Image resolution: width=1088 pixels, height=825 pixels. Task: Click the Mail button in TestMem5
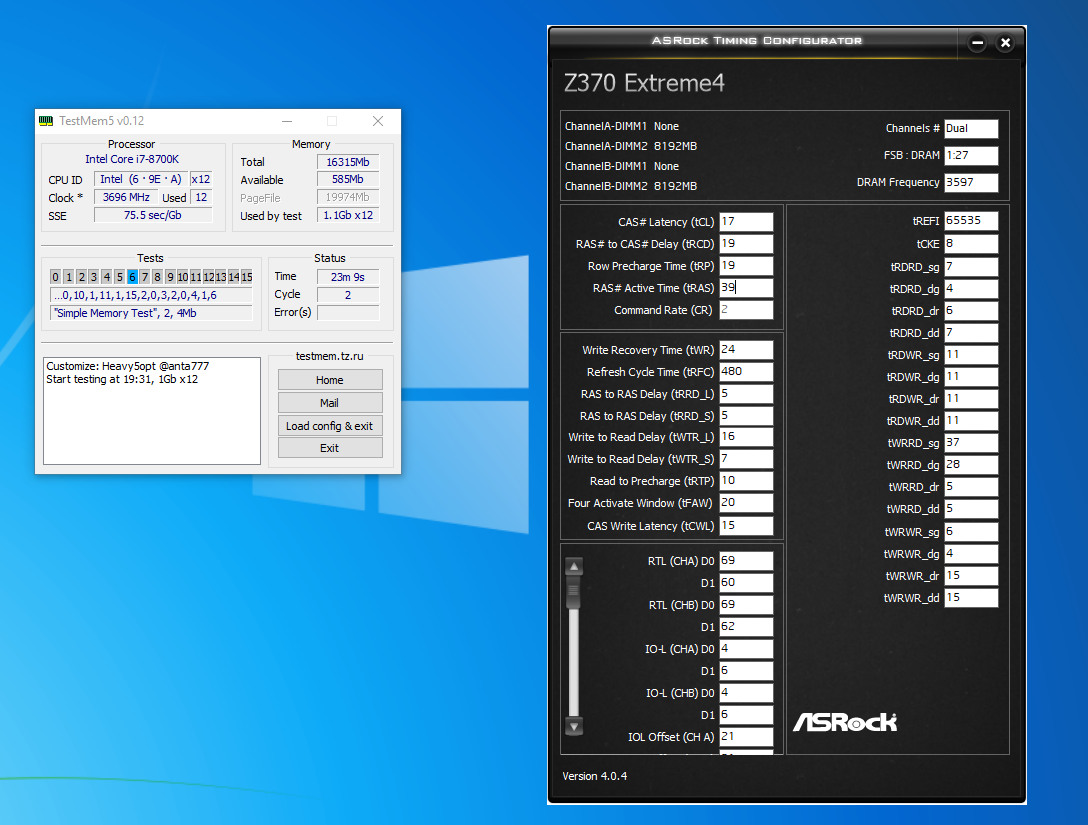[330, 403]
